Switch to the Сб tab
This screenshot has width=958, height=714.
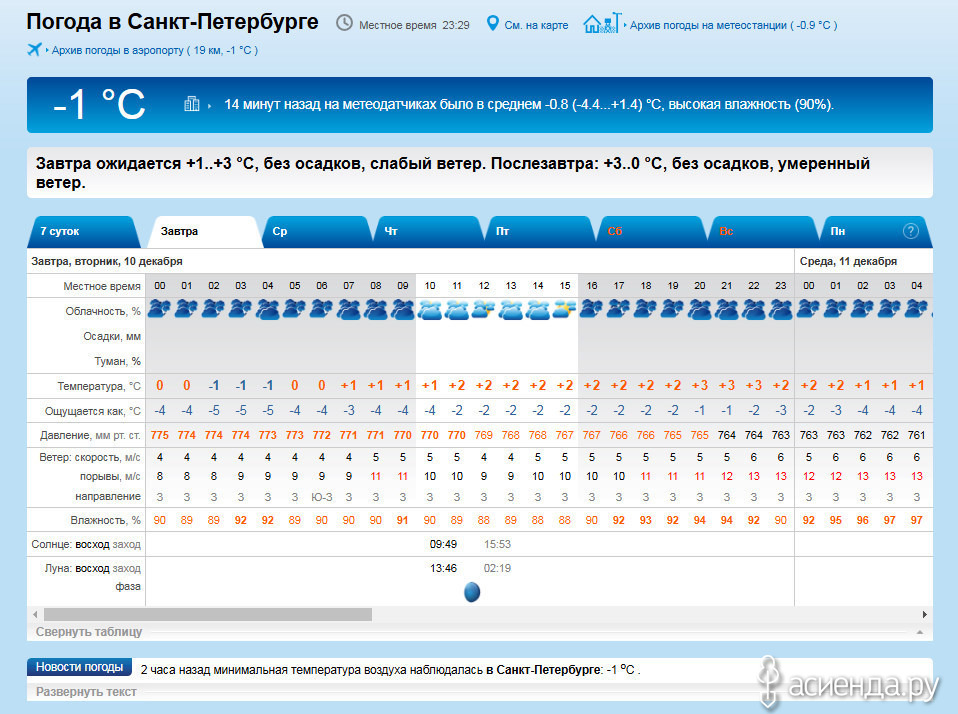651,231
